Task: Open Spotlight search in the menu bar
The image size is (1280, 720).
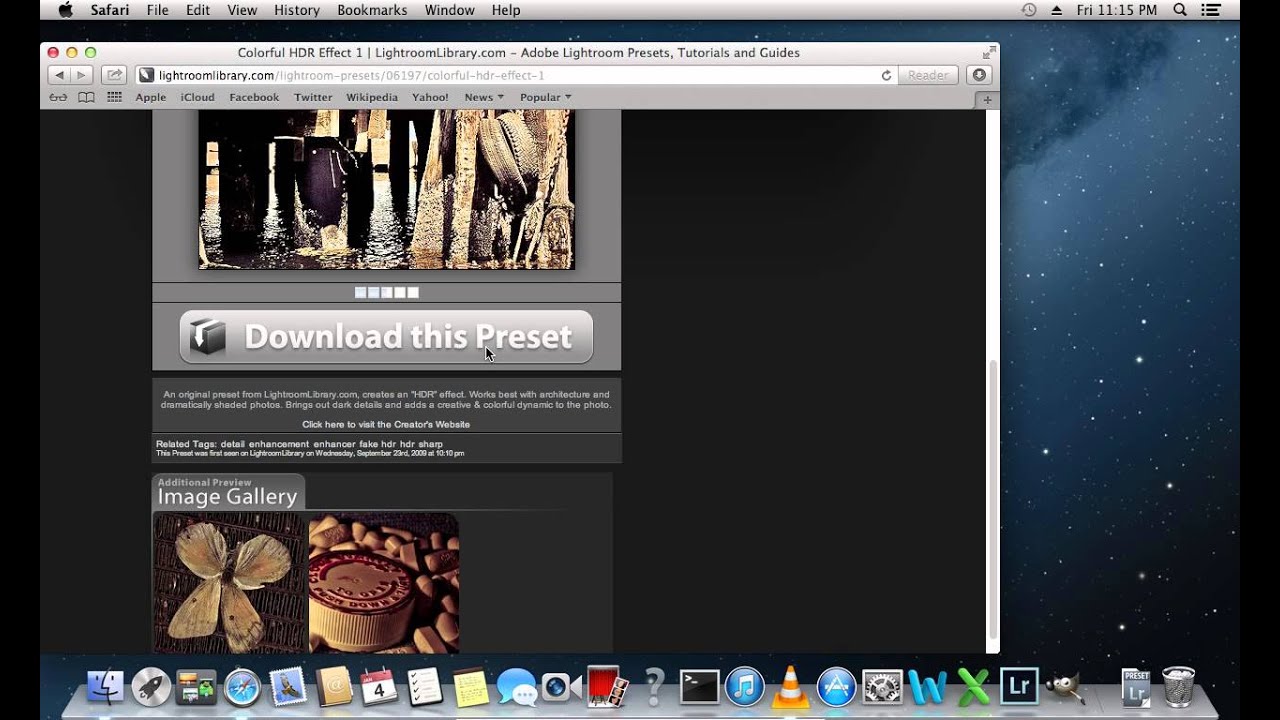Action: click(1180, 10)
